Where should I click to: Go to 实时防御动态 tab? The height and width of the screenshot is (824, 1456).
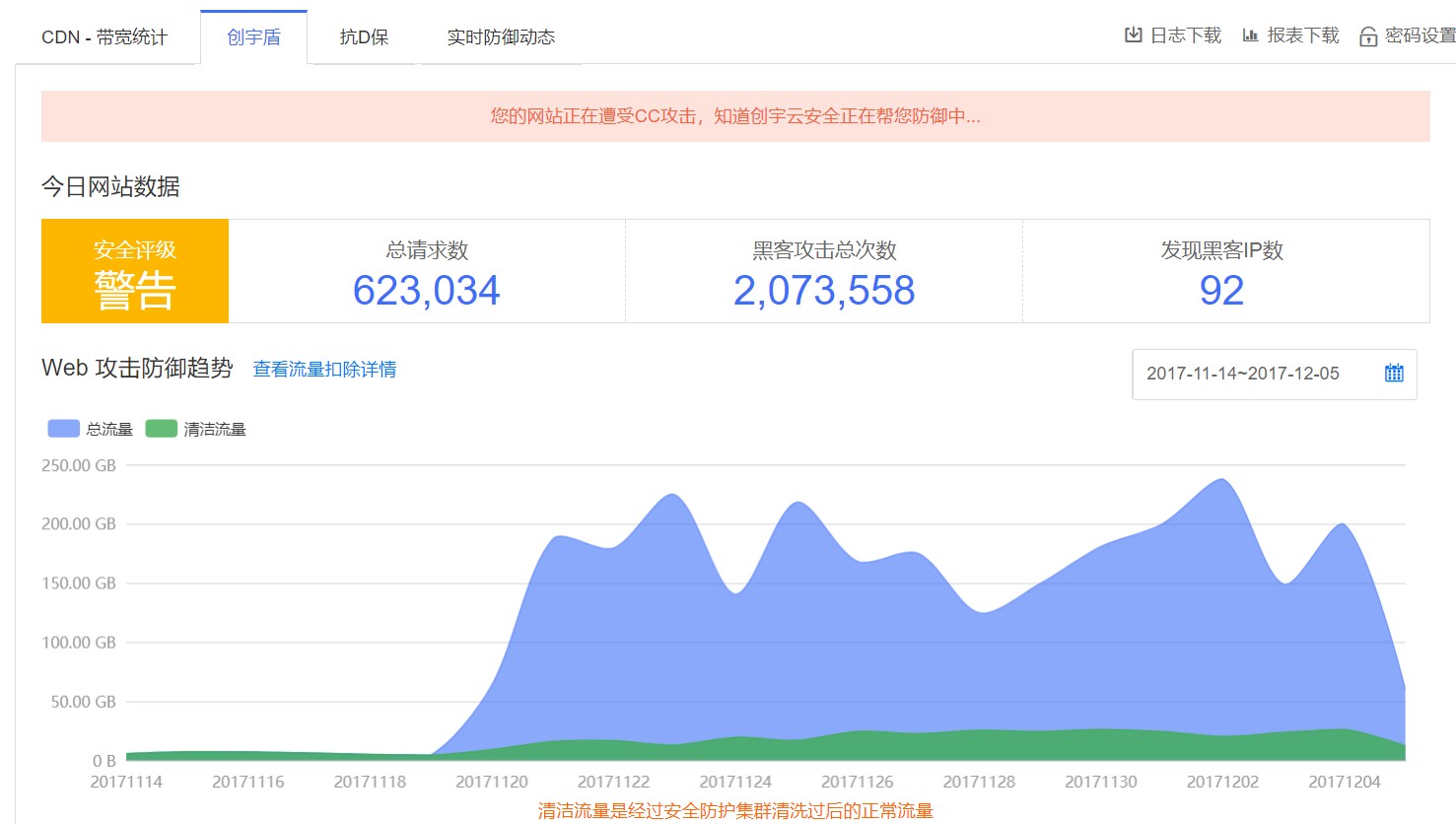pos(501,37)
